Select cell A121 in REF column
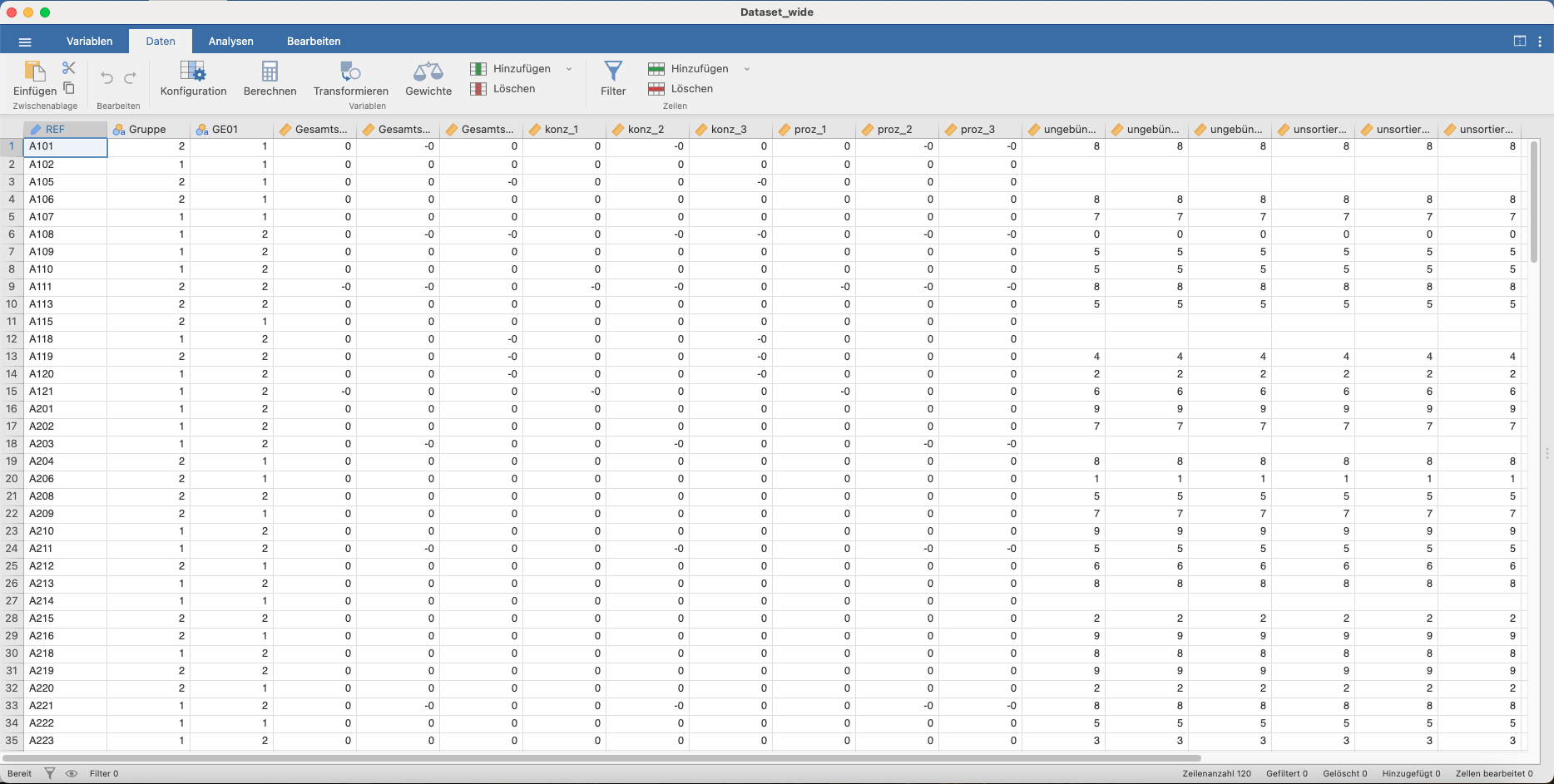This screenshot has width=1554, height=784. [65, 392]
